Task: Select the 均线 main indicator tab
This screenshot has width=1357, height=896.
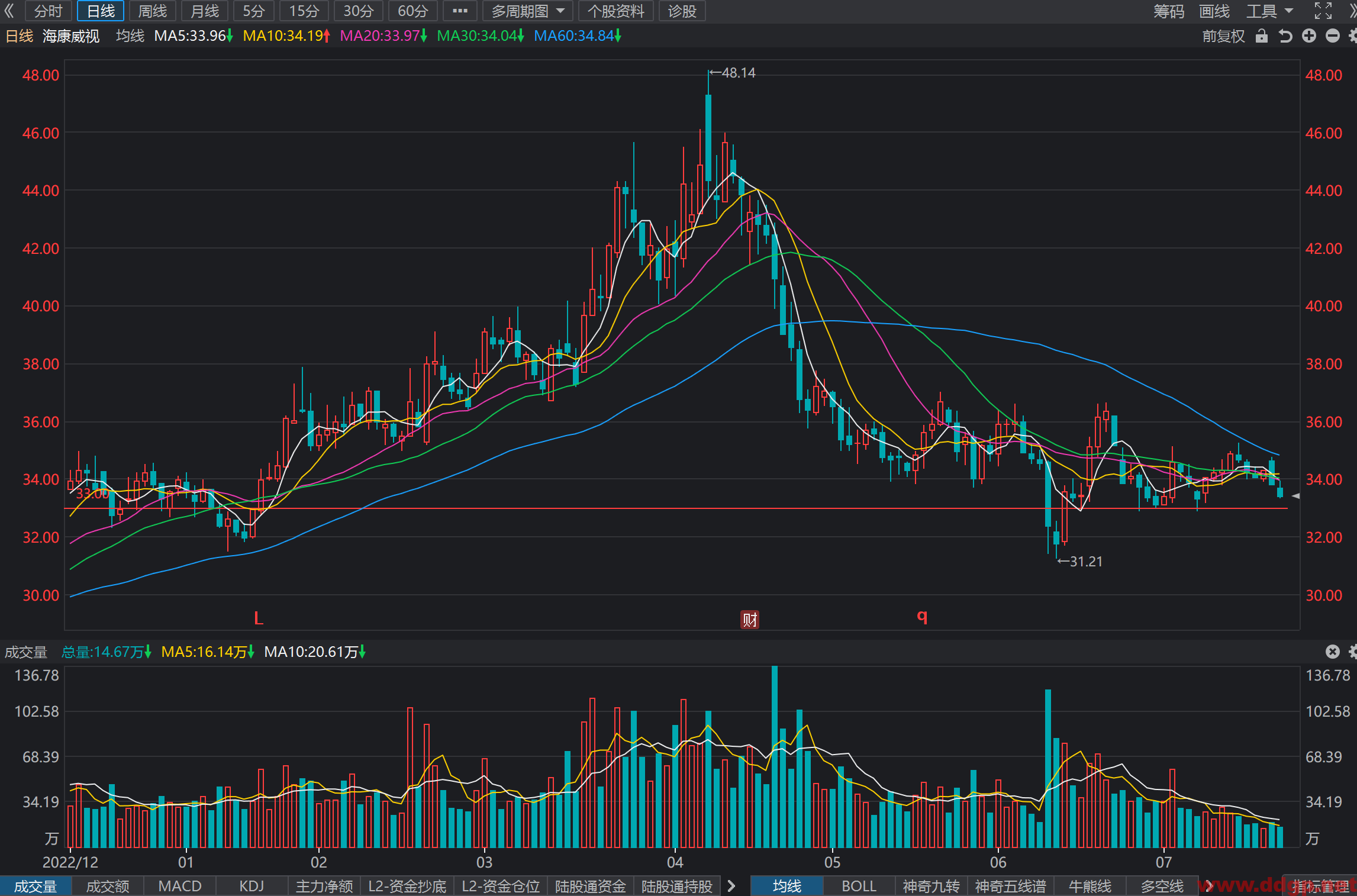Action: tap(787, 886)
